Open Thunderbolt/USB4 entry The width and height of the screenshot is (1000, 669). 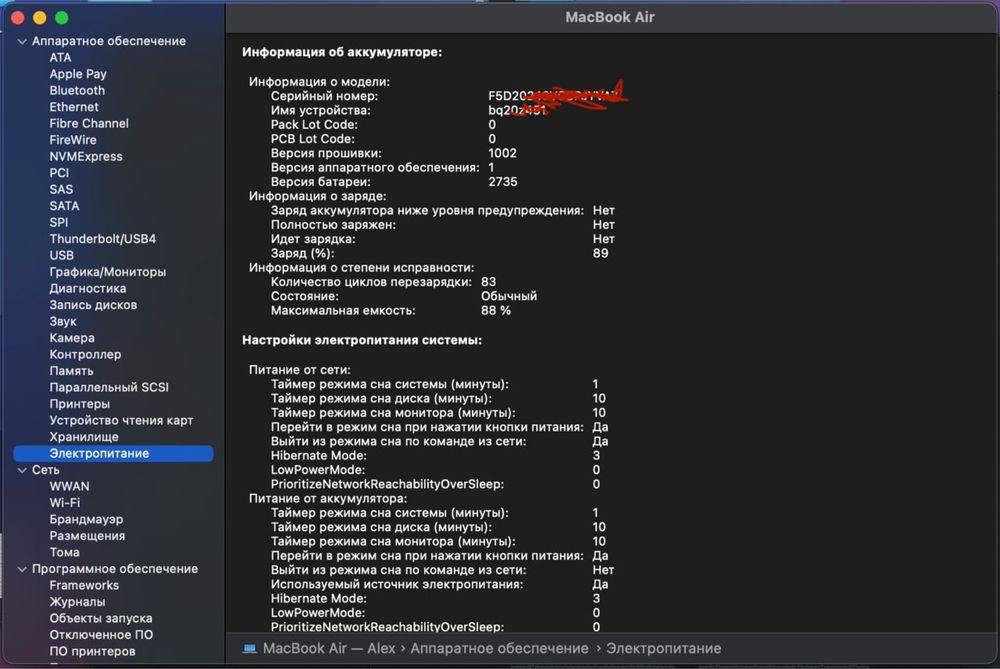(103, 239)
